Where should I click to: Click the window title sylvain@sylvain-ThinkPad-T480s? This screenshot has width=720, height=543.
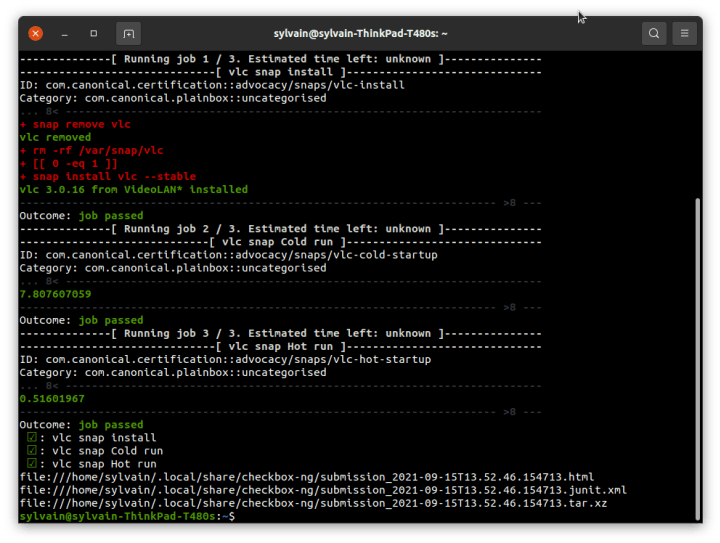[x=360, y=34]
